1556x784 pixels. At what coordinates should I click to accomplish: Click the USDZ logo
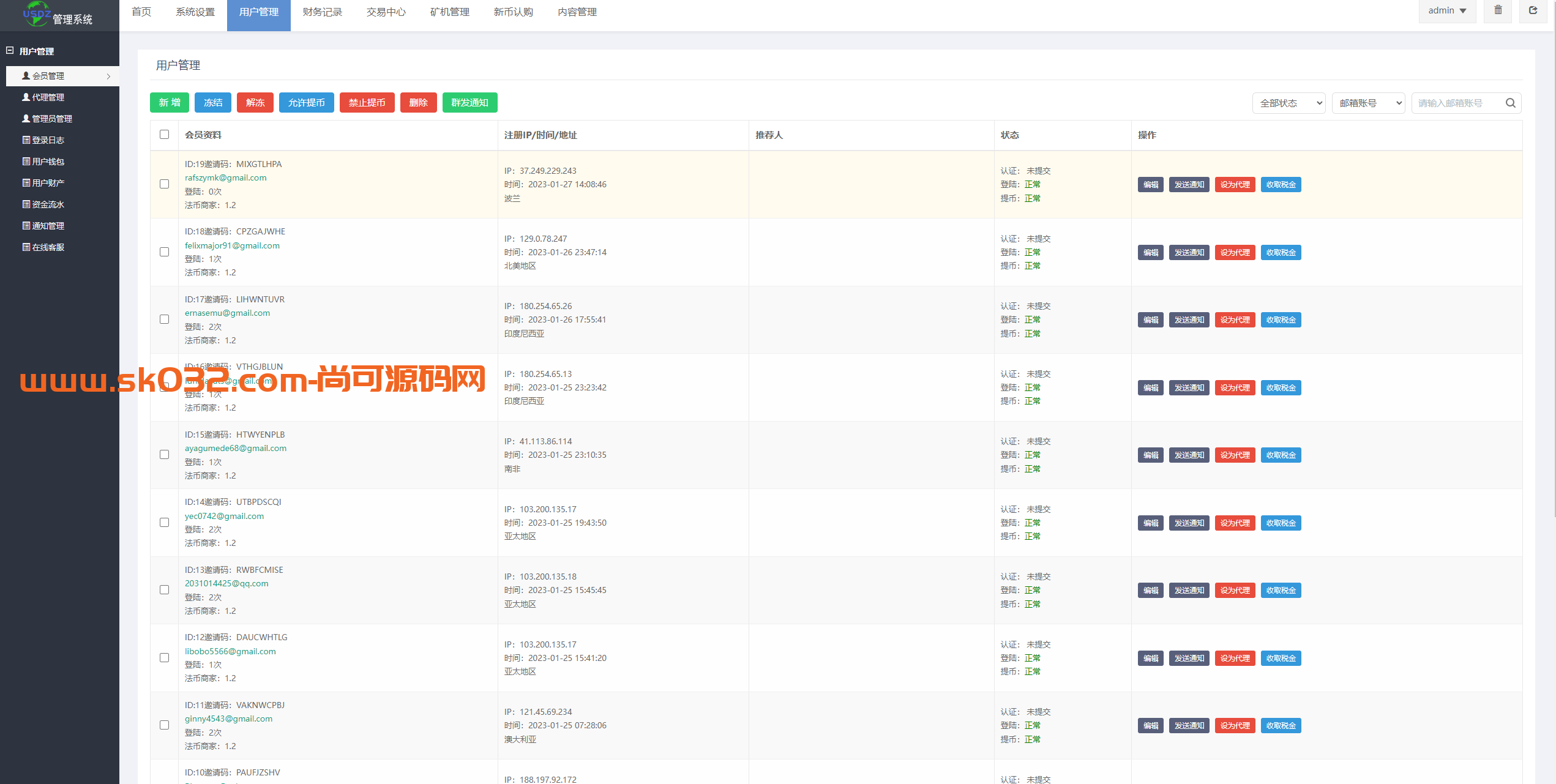[37, 13]
